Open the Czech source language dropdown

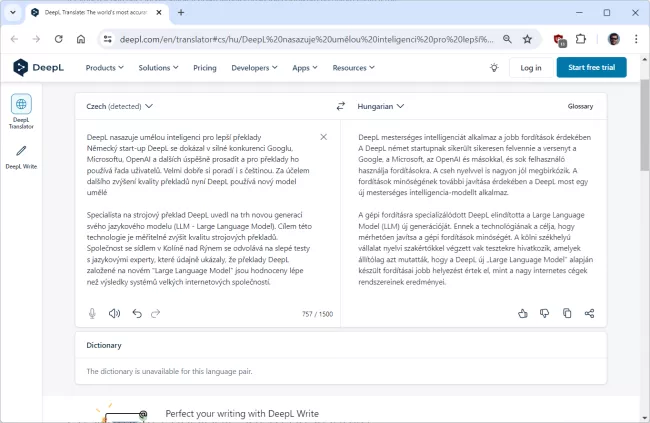[x=120, y=105]
